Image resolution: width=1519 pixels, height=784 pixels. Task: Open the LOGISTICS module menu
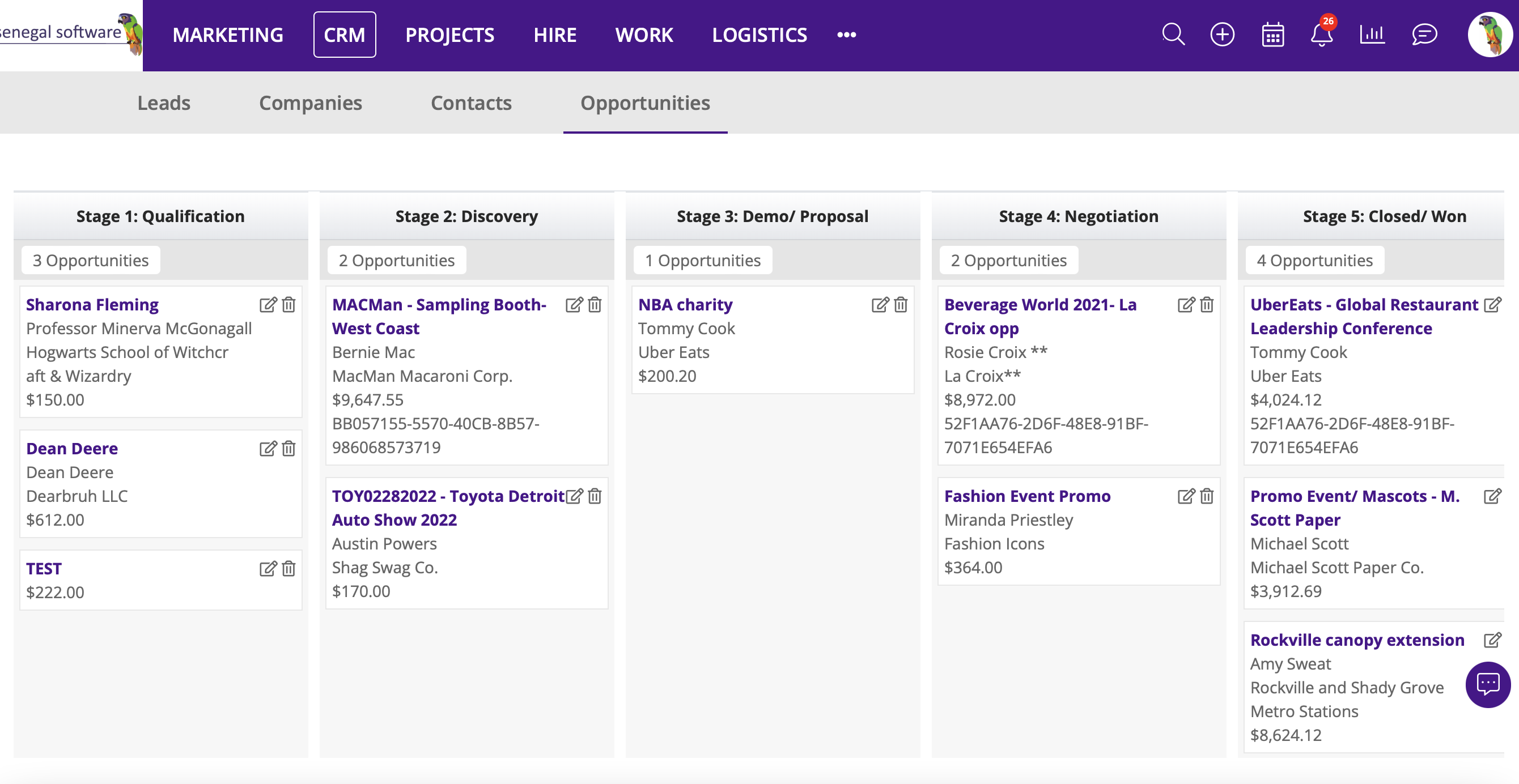(x=759, y=35)
